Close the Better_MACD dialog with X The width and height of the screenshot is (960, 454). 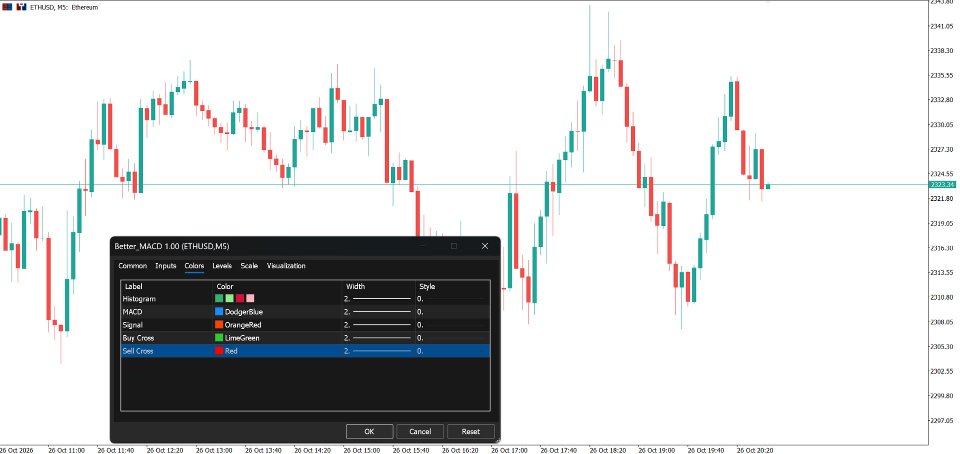coord(485,246)
